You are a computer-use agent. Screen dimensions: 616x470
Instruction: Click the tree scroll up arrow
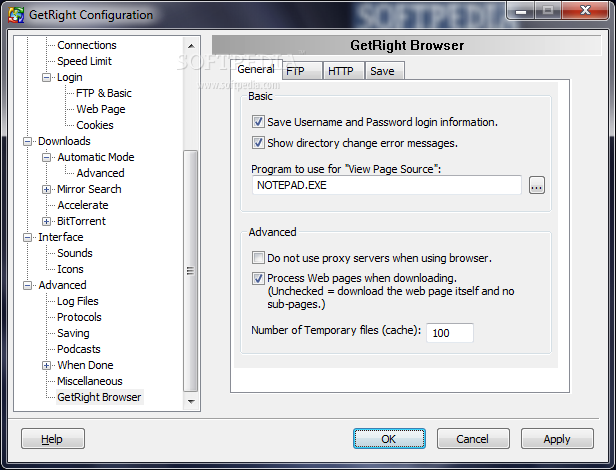tap(191, 46)
